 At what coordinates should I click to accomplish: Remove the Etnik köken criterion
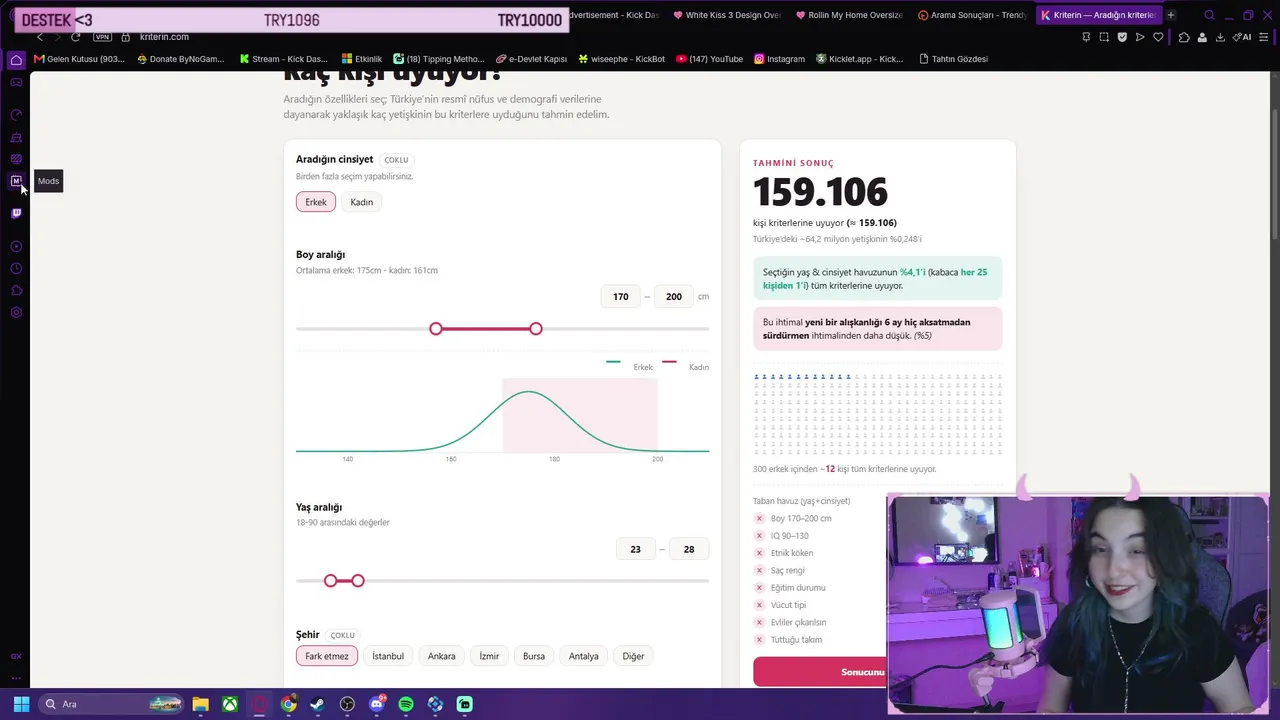pyautogui.click(x=759, y=553)
